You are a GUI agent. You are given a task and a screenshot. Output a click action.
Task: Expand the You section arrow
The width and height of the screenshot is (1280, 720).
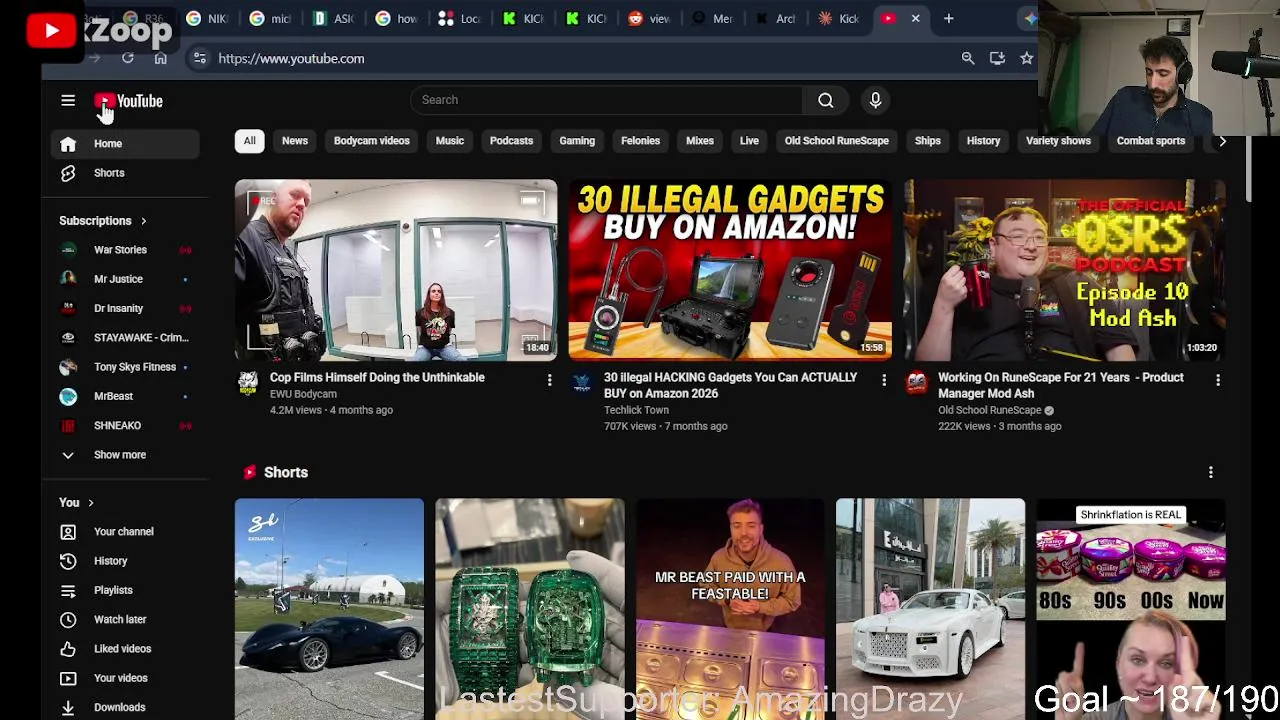(x=90, y=503)
